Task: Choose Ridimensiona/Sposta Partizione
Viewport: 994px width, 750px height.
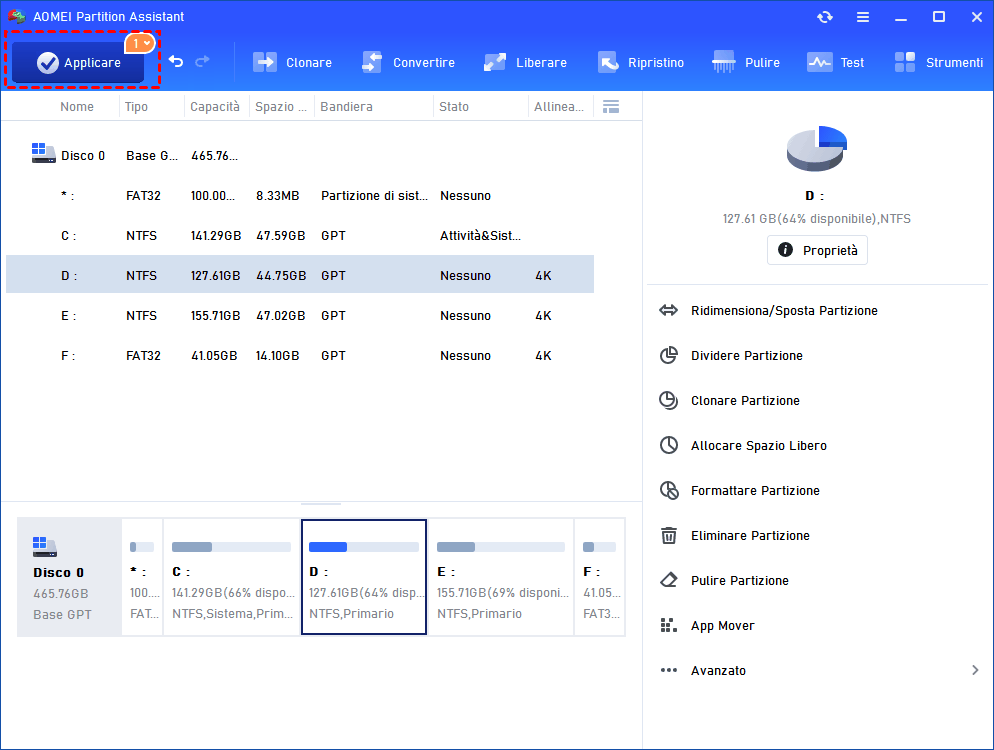Action: [x=783, y=311]
